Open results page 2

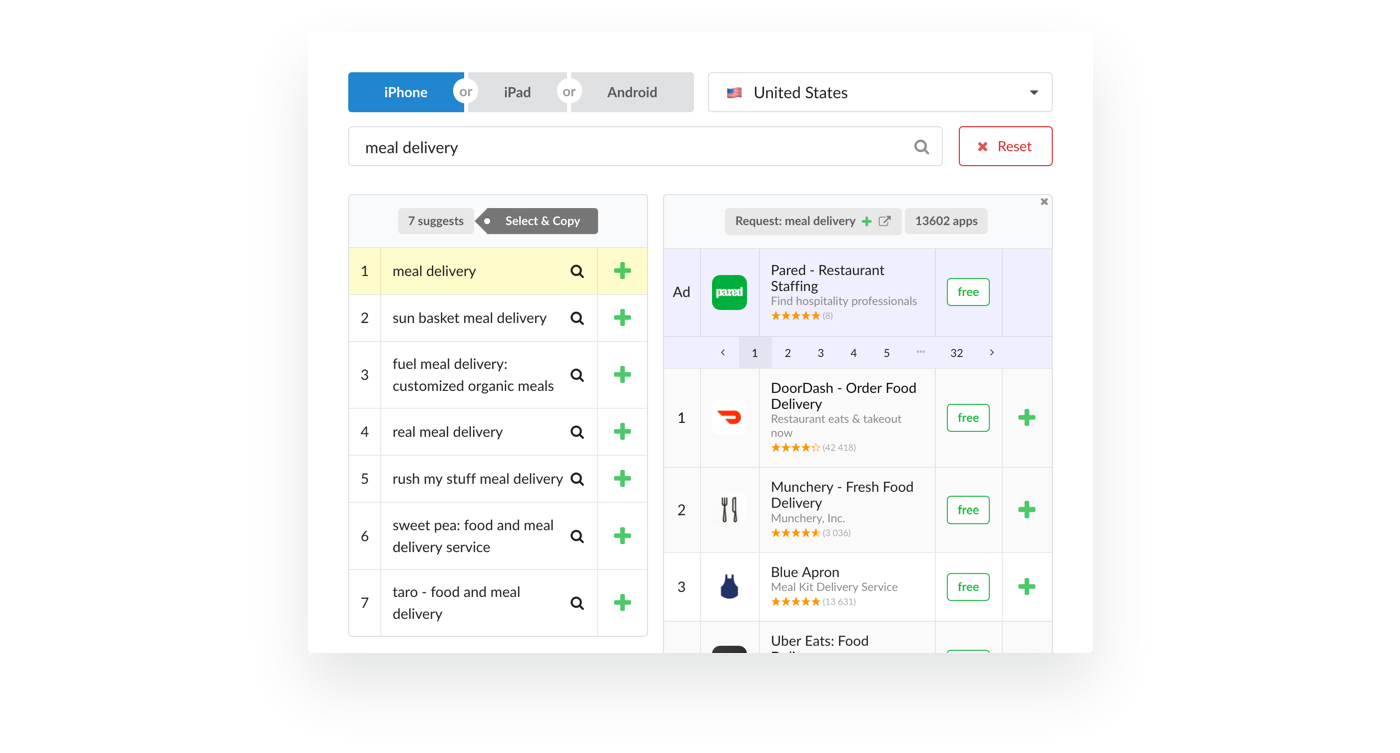pyautogui.click(x=788, y=353)
